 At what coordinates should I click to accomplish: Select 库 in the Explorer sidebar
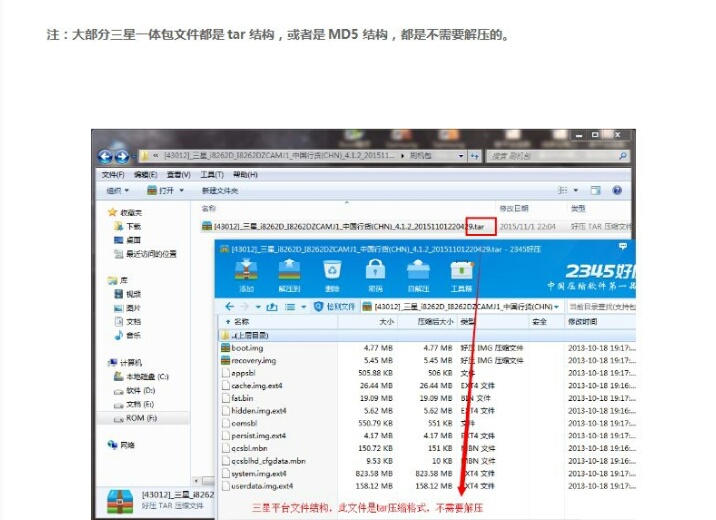pyautogui.click(x=118, y=280)
